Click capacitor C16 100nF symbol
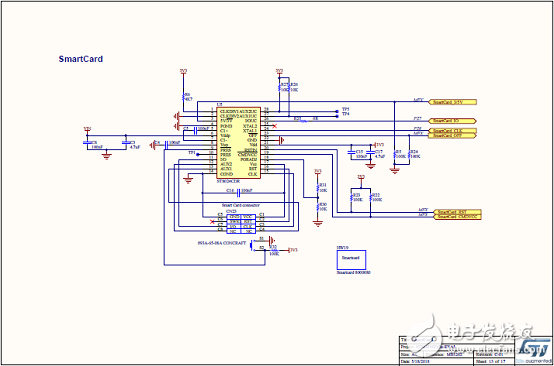Screen dimensions: 554x366 239,193
